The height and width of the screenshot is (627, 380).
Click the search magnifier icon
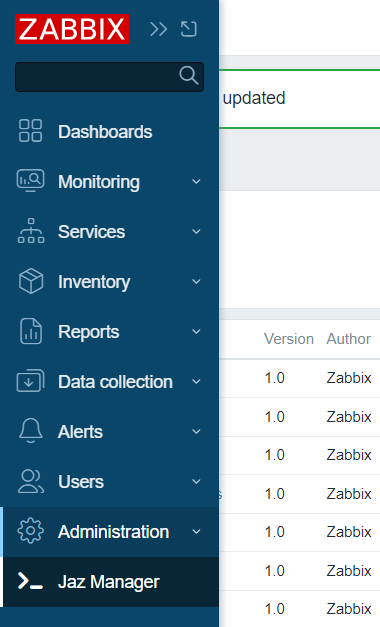coord(189,75)
